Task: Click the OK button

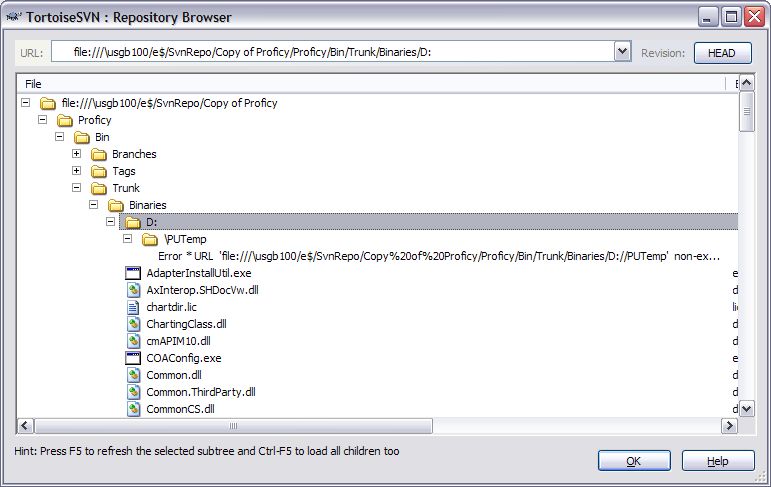Action: [634, 461]
